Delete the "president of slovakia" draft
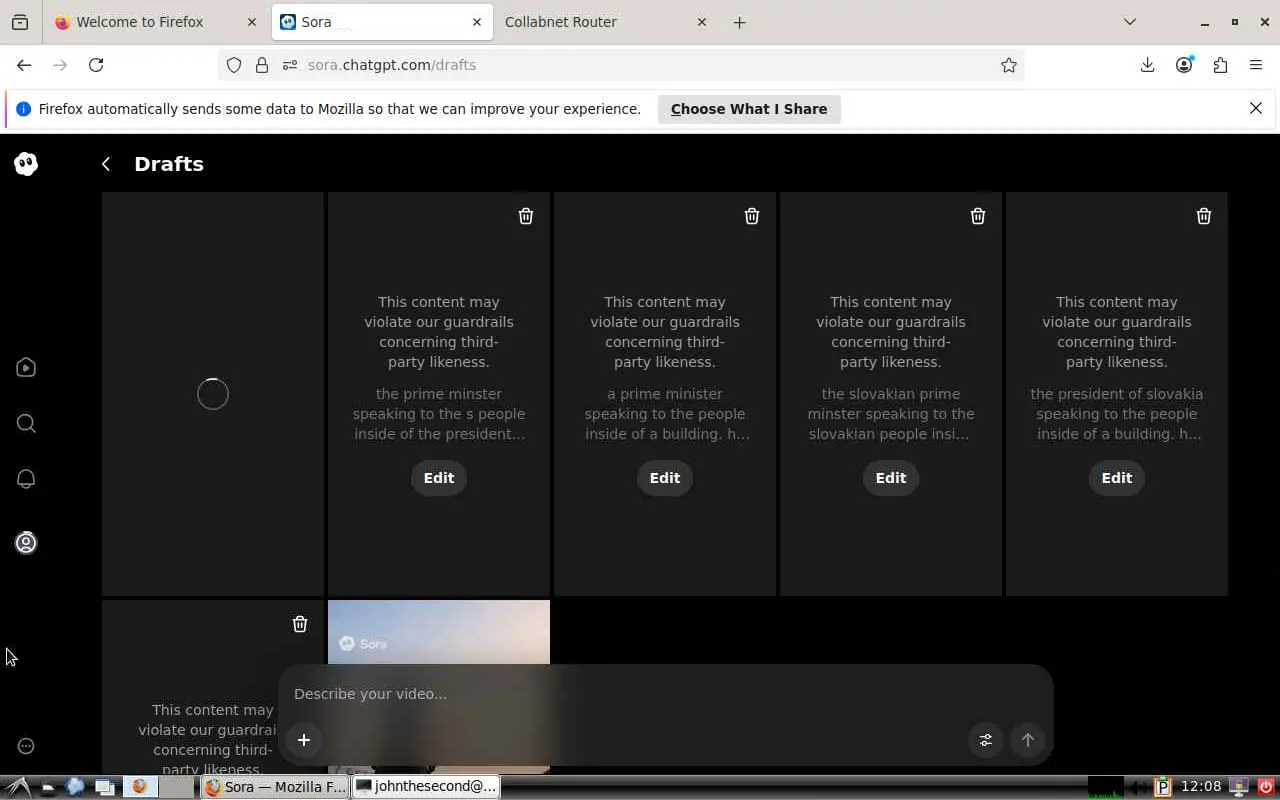The width and height of the screenshot is (1280, 800). pos(1204,216)
